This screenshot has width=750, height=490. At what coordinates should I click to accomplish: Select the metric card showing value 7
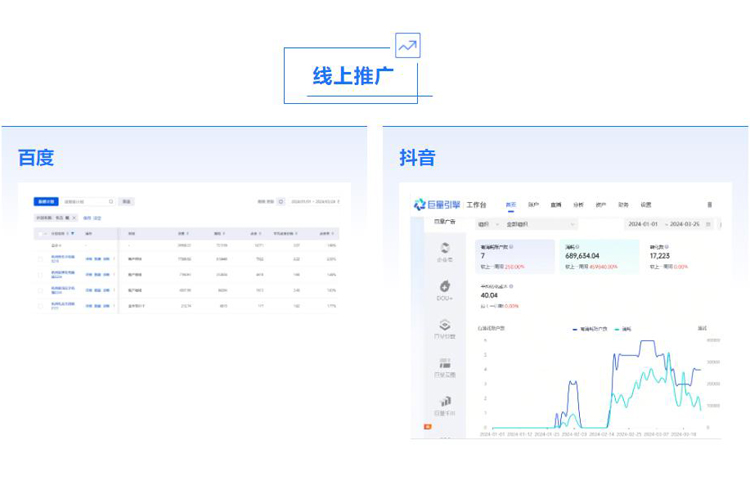pyautogui.click(x=515, y=256)
